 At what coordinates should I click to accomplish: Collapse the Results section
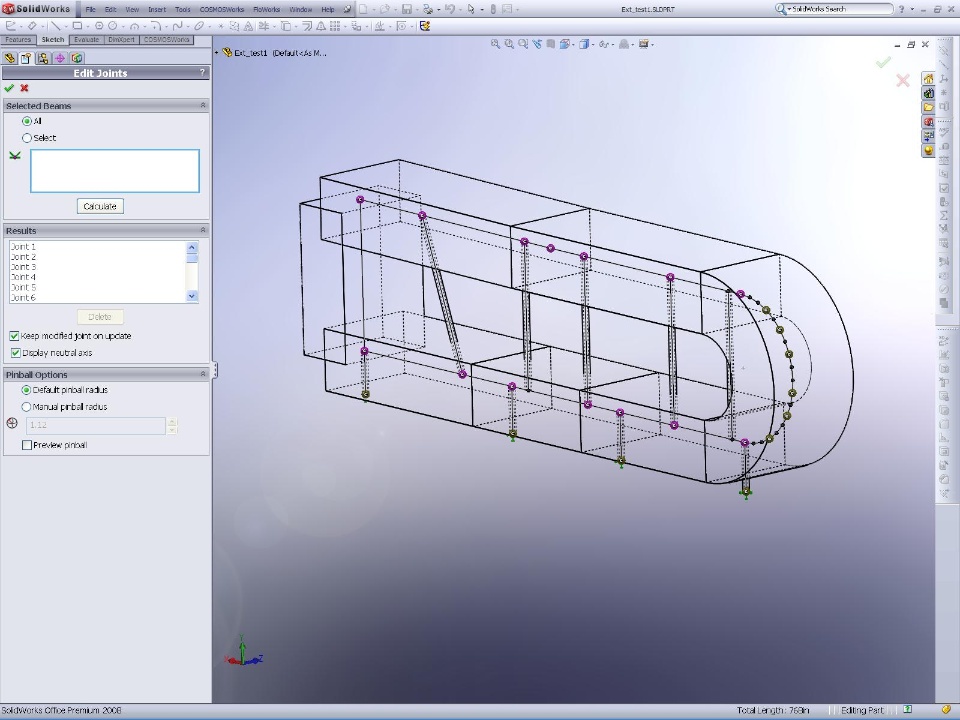click(203, 230)
